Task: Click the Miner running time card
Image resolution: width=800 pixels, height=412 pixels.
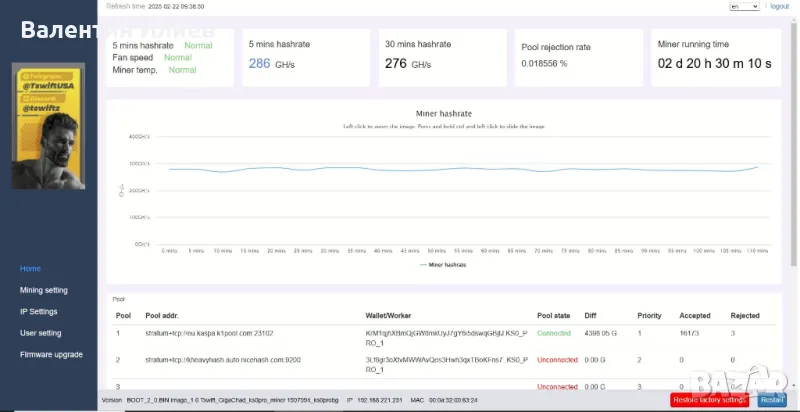Action: click(713, 57)
